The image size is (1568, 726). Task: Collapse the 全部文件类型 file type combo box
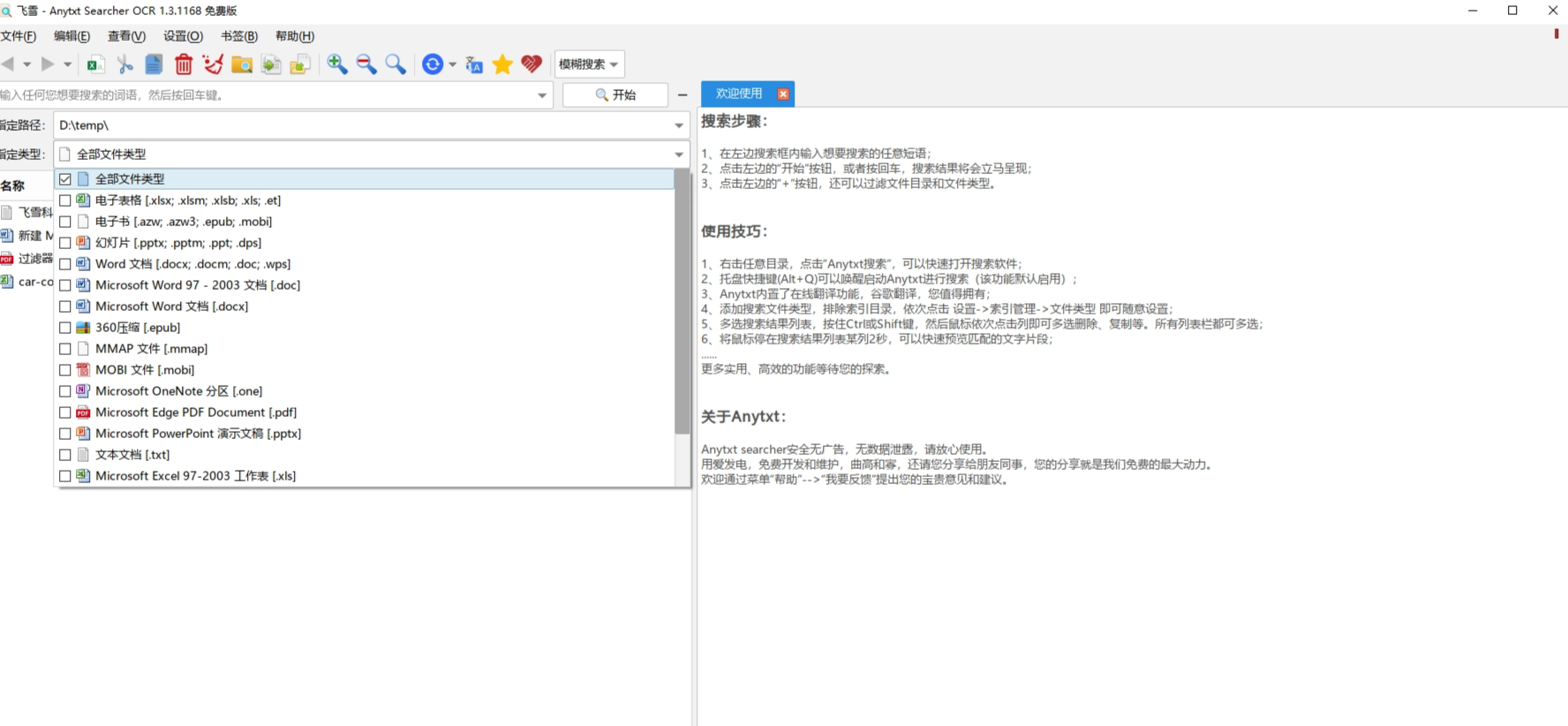[x=678, y=155]
